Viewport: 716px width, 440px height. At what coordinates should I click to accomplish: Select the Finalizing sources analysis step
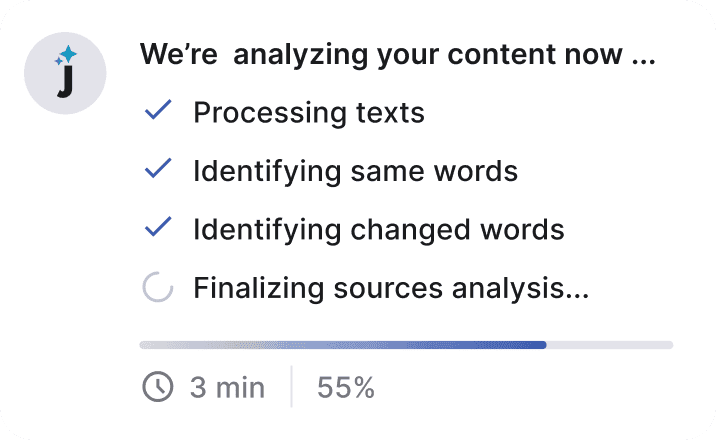tap(391, 288)
